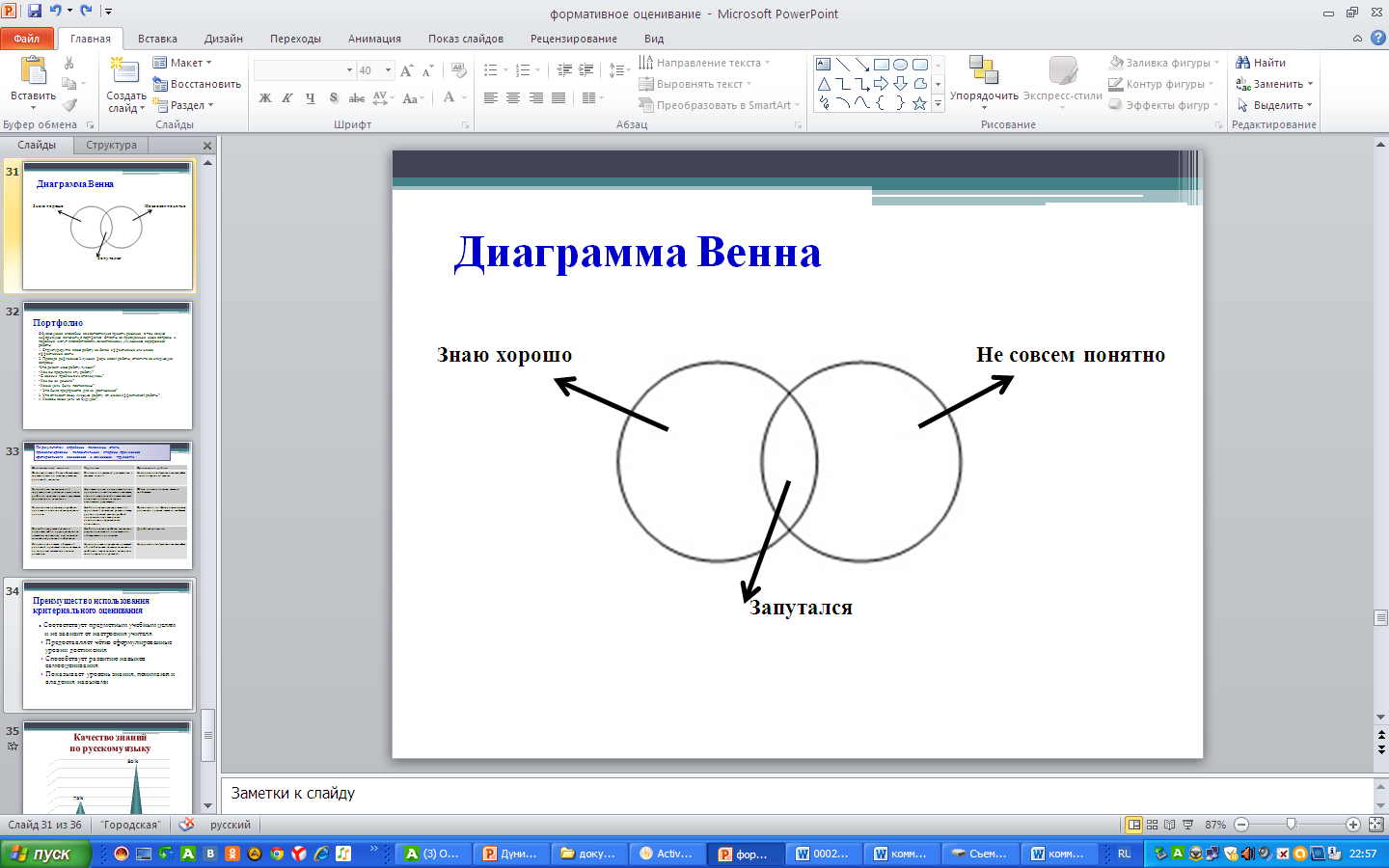The image size is (1389, 868).
Task: Click the increase font size icon
Action: (x=406, y=70)
